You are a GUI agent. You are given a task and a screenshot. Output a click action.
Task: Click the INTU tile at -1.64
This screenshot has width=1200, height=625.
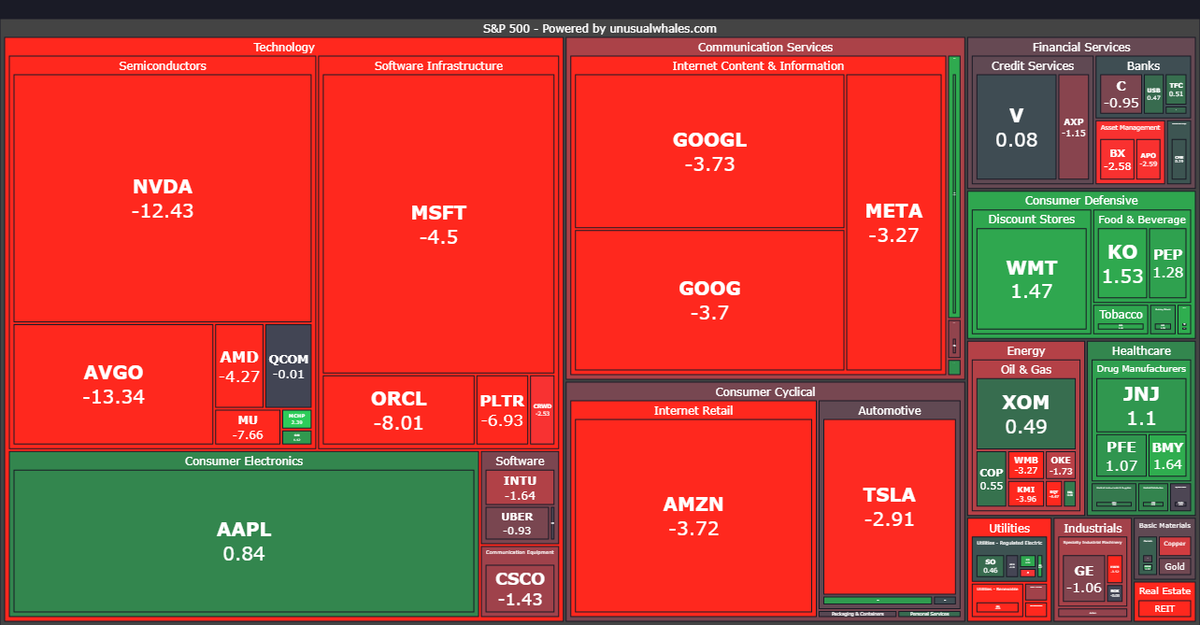tap(519, 487)
